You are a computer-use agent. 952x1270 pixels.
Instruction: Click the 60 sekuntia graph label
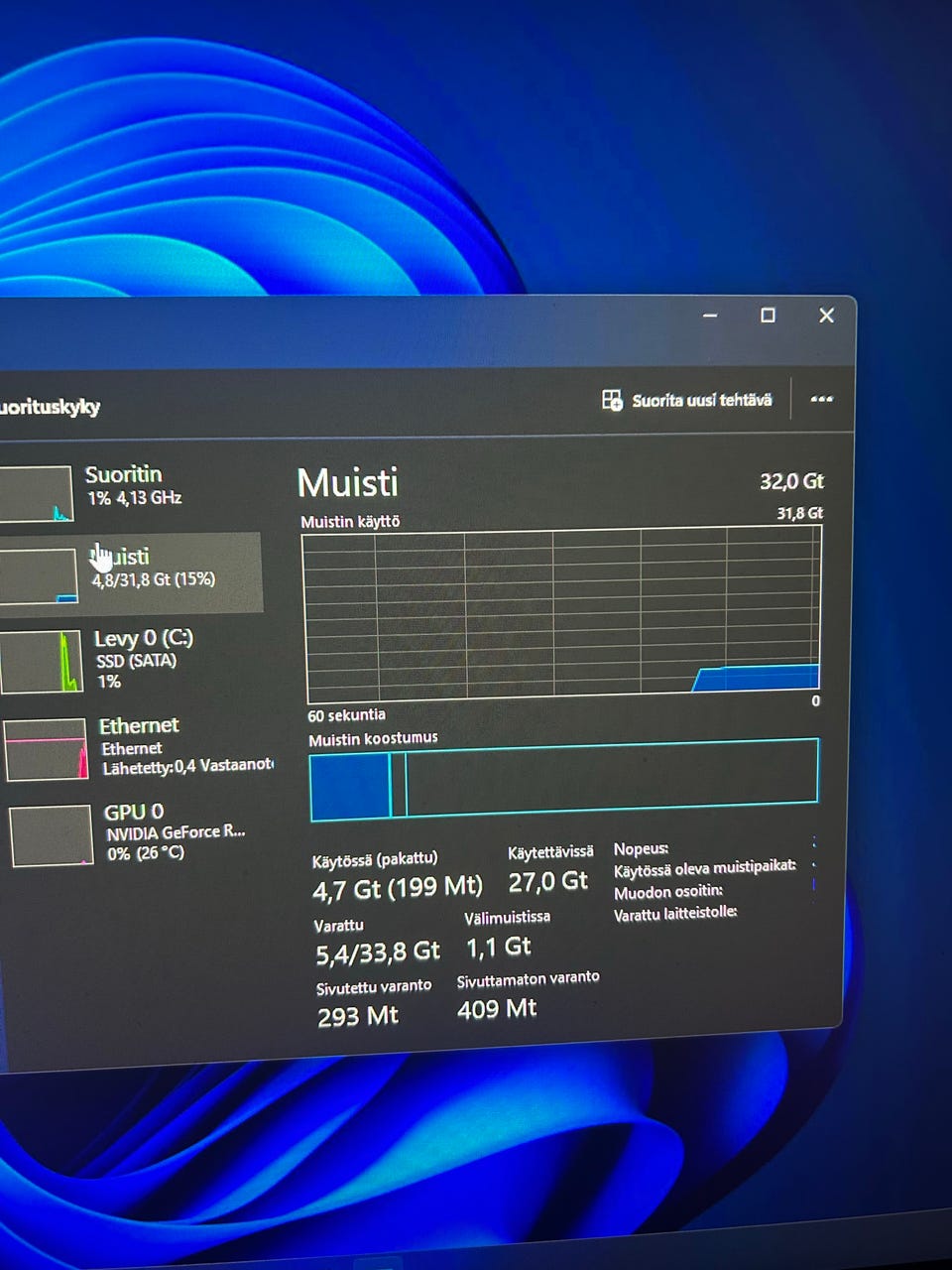point(346,714)
